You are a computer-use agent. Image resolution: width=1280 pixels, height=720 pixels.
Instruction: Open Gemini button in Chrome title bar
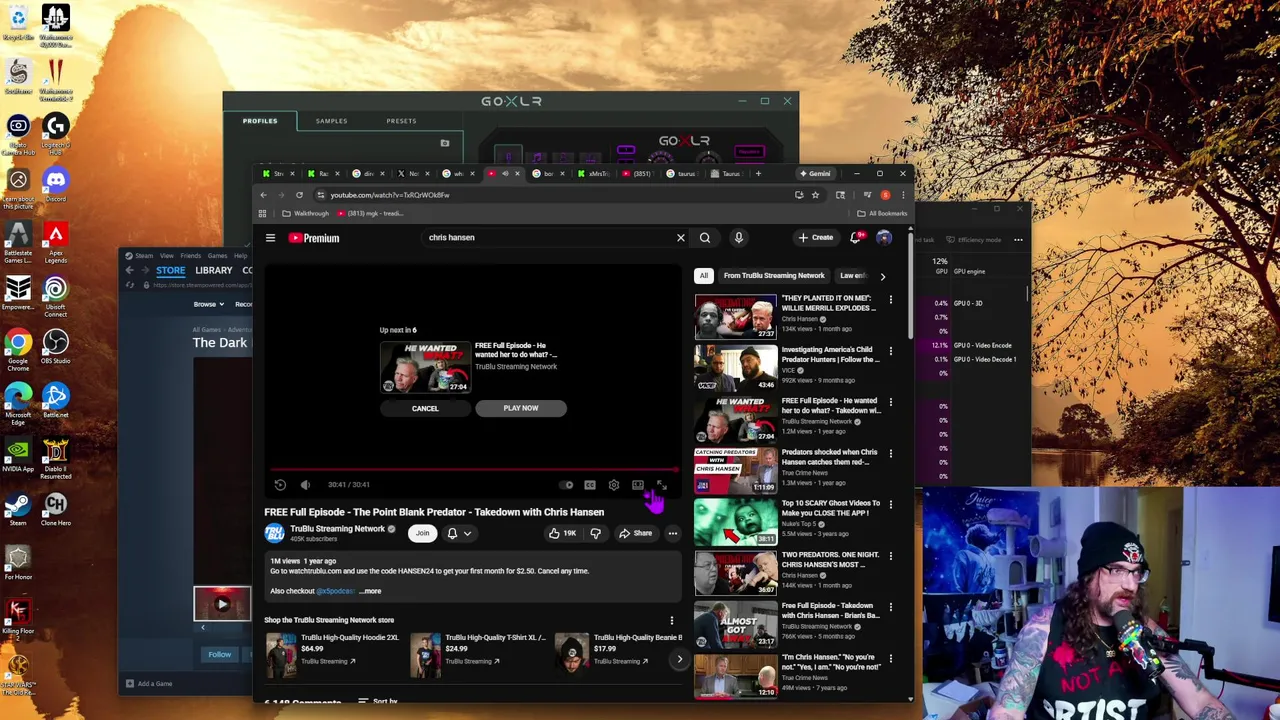814,174
